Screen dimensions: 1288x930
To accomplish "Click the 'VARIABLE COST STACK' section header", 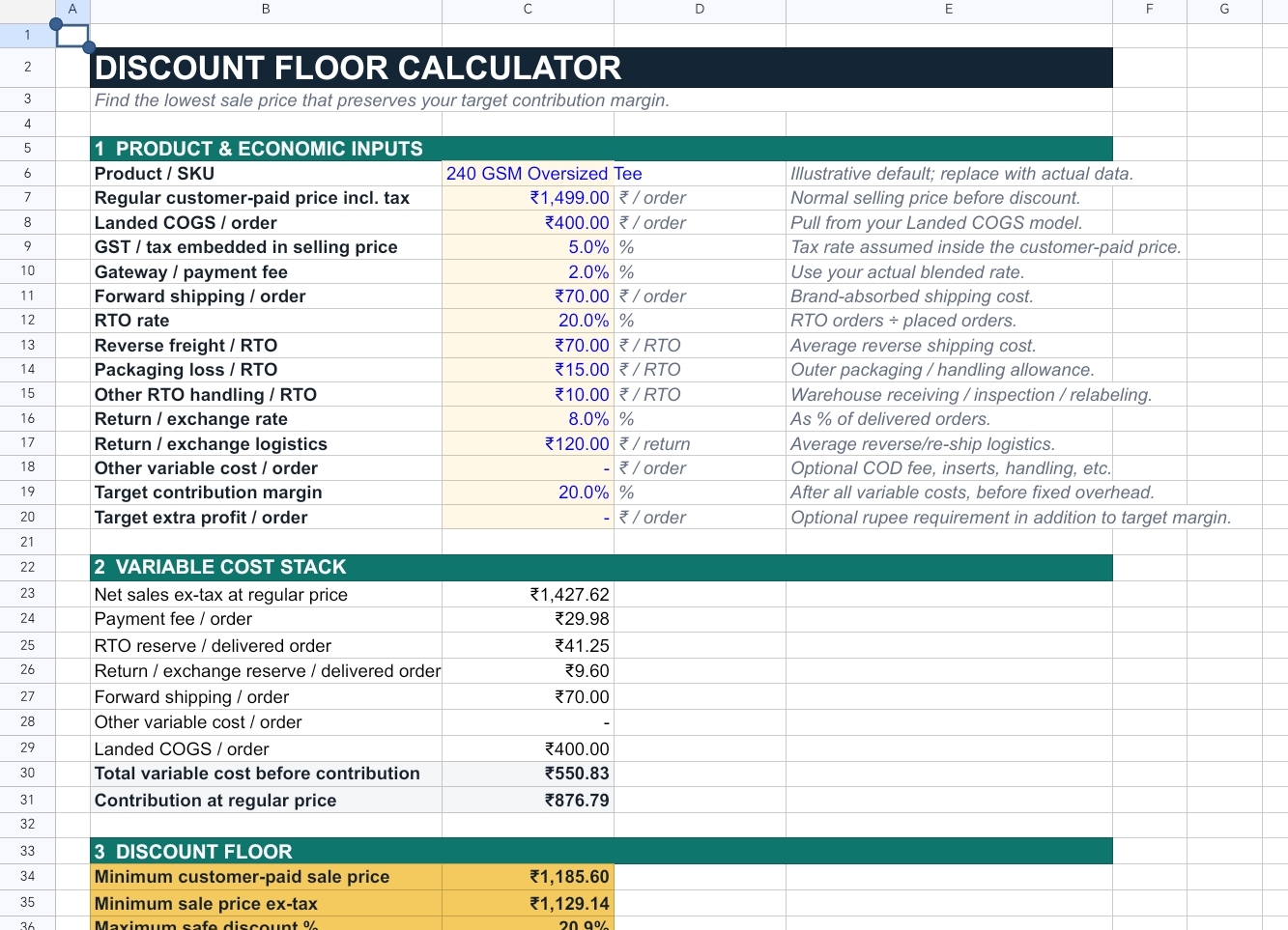I will coord(601,567).
